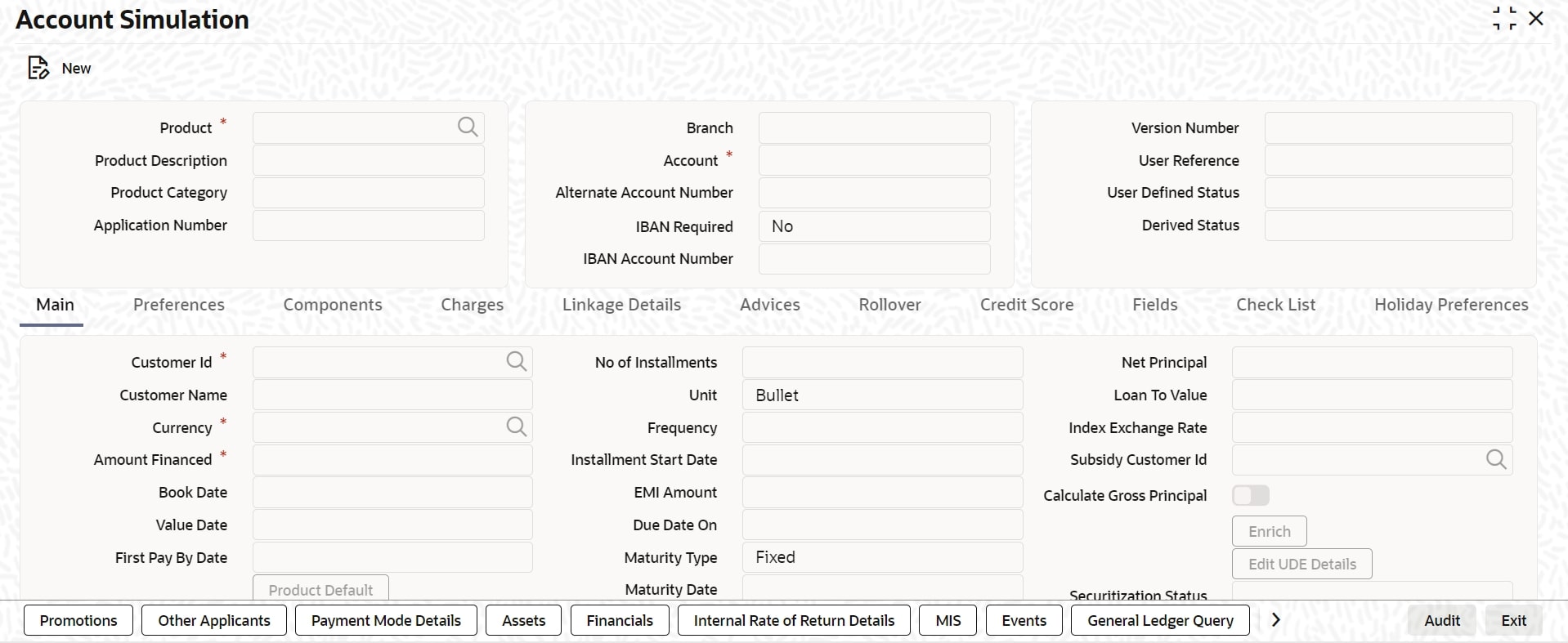Click the User Reference field

1389,160
